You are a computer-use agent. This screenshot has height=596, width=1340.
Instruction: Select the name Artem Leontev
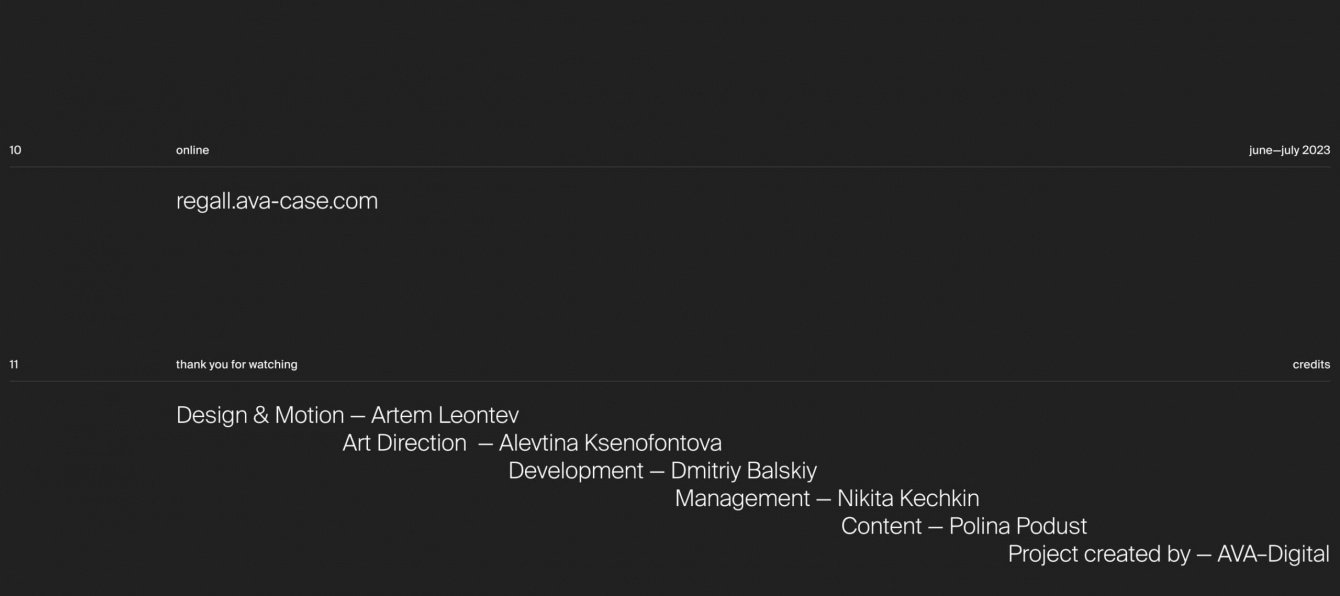click(445, 415)
